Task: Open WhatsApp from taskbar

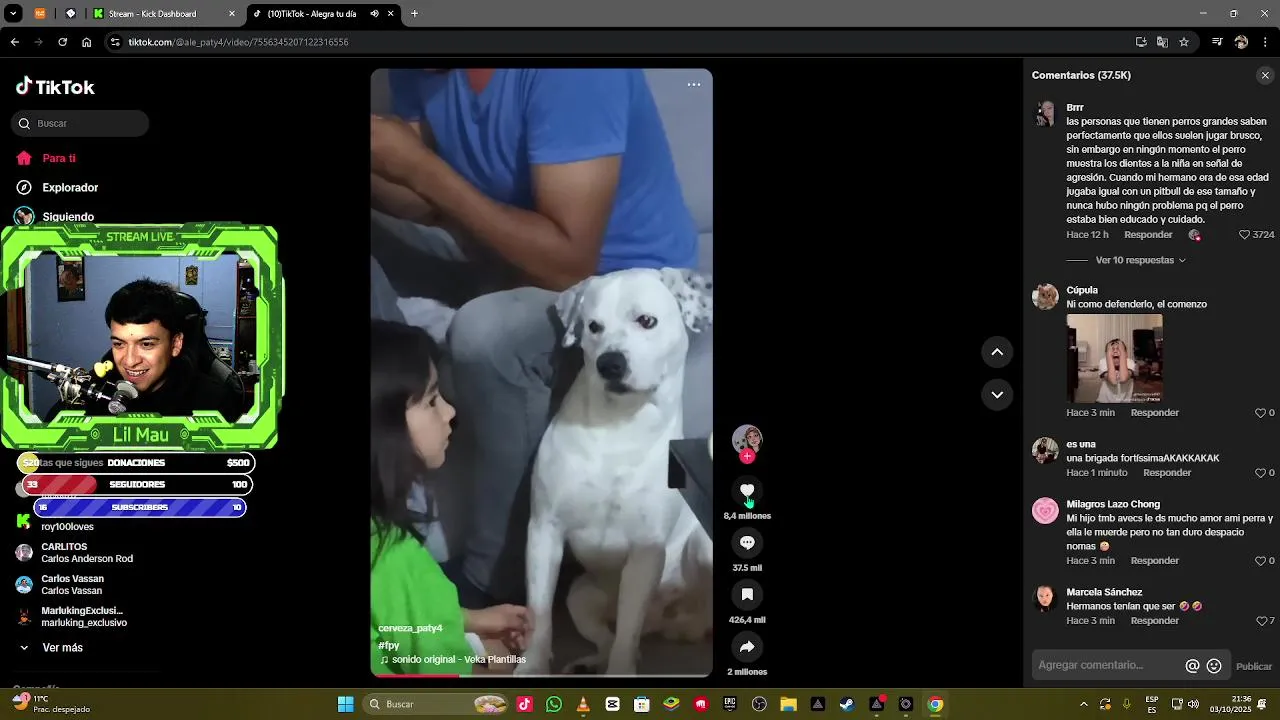Action: point(554,704)
